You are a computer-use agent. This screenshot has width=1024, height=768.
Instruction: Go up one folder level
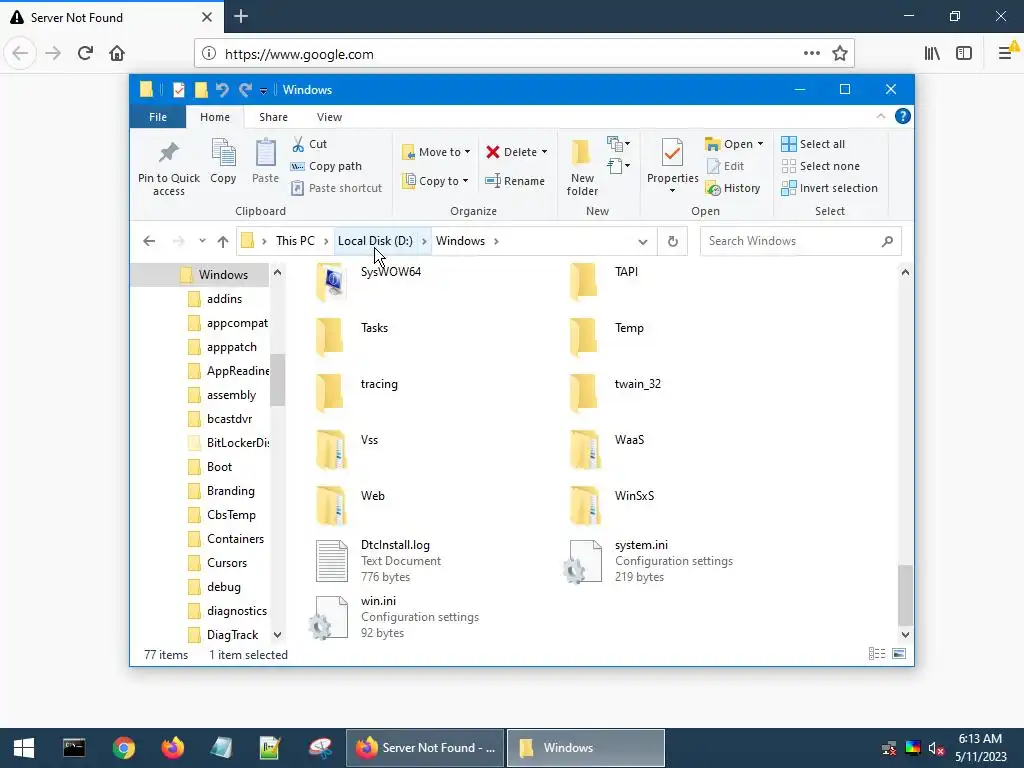(223, 241)
